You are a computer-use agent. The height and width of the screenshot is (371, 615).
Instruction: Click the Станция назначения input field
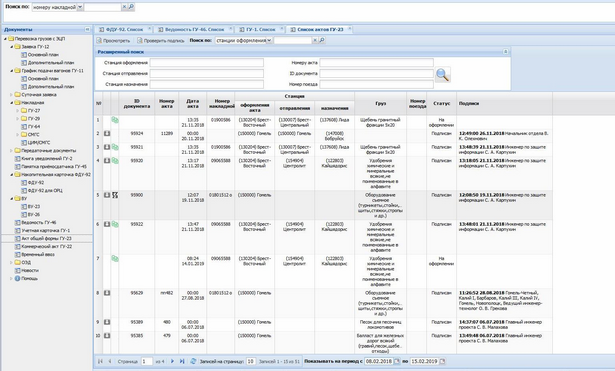tap(207, 84)
